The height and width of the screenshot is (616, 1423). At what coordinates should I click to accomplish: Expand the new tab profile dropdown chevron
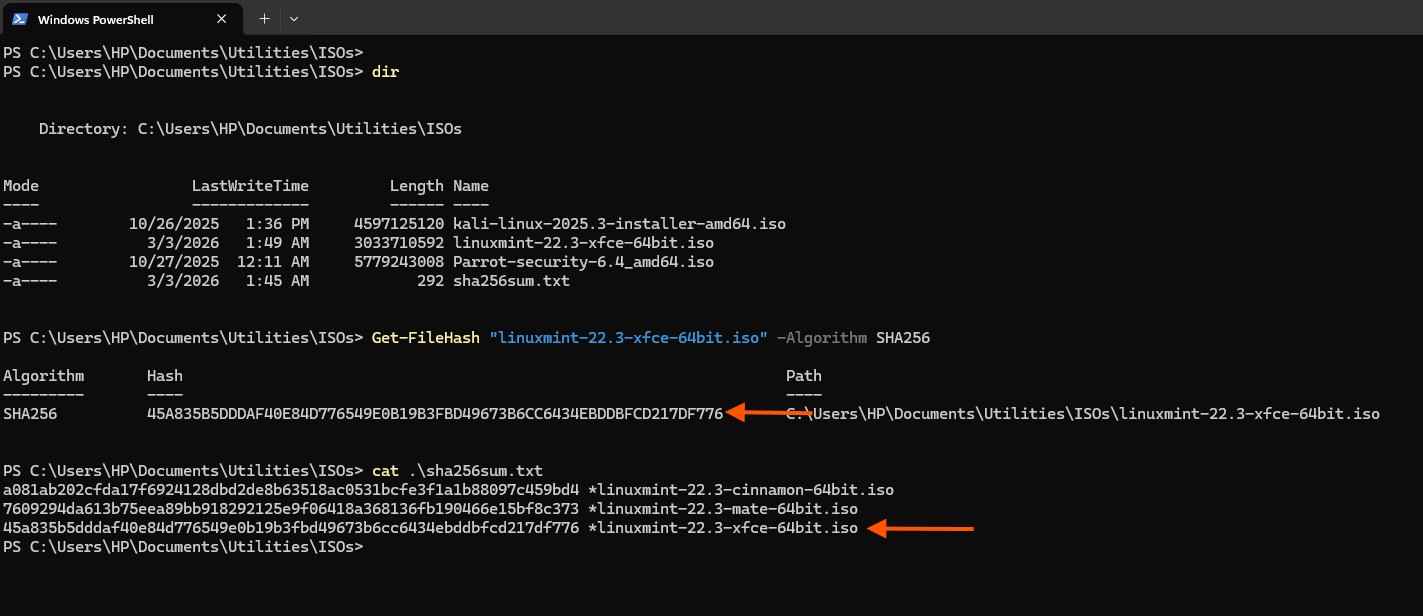pyautogui.click(x=294, y=19)
